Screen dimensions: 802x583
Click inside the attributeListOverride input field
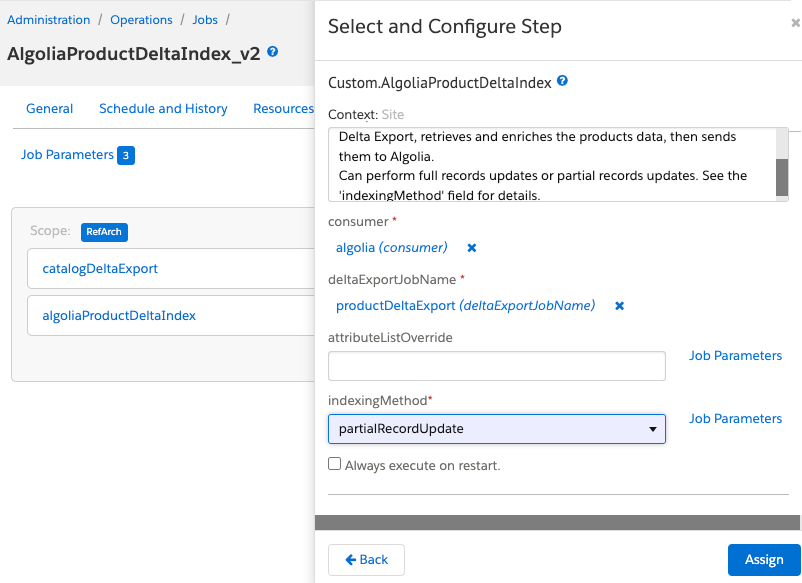click(495, 366)
